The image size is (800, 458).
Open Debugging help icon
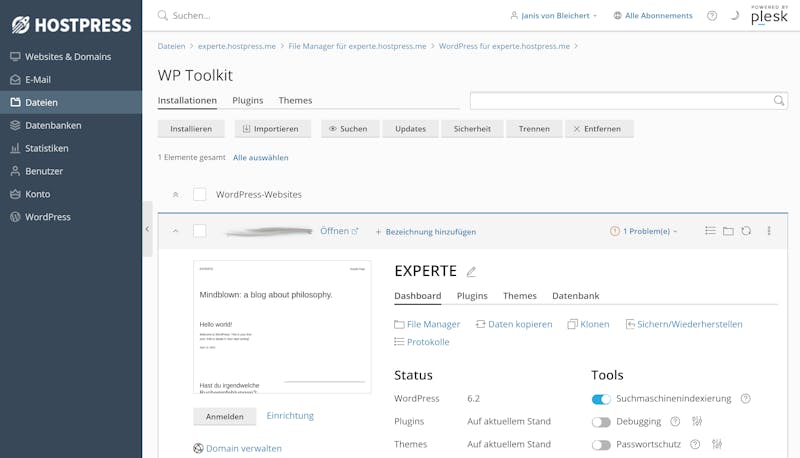tap(675, 421)
